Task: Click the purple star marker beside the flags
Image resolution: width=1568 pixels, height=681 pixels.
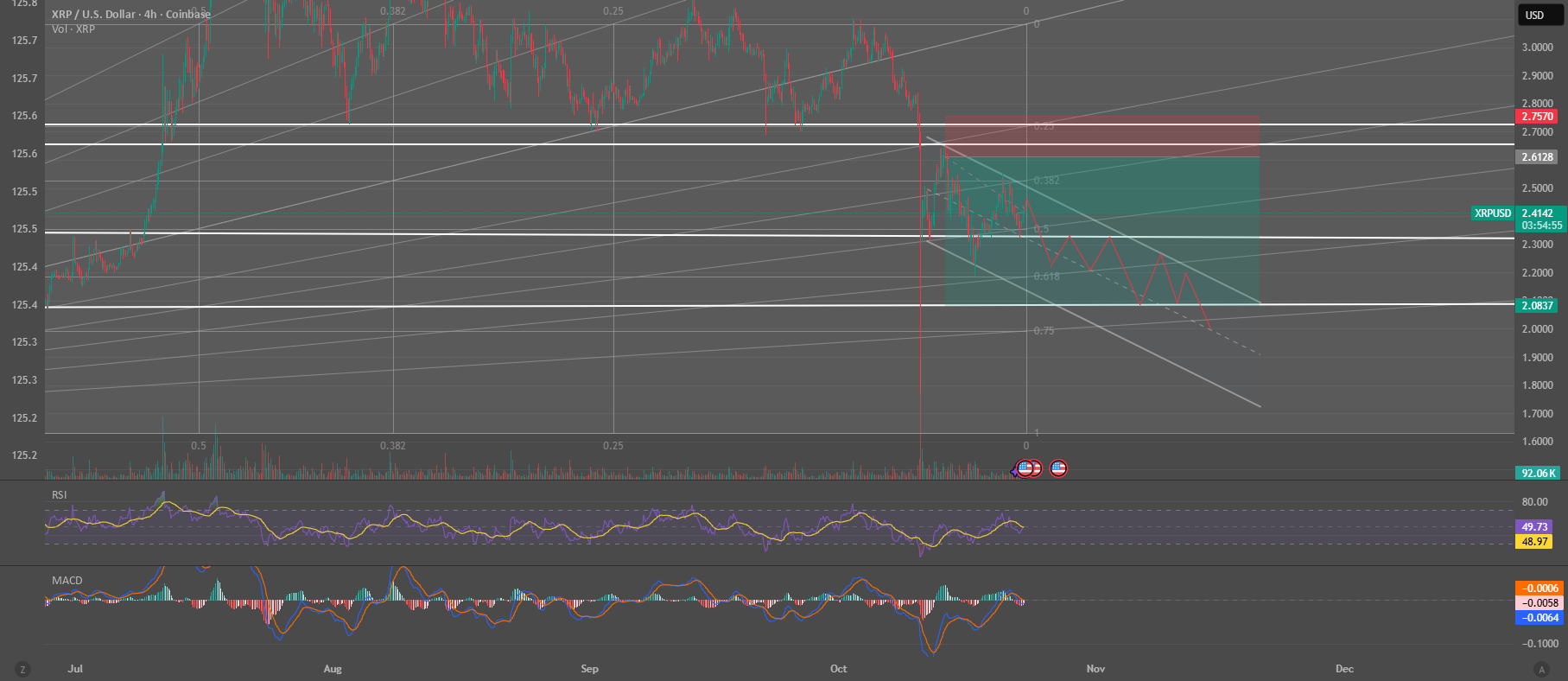Action: click(1014, 471)
